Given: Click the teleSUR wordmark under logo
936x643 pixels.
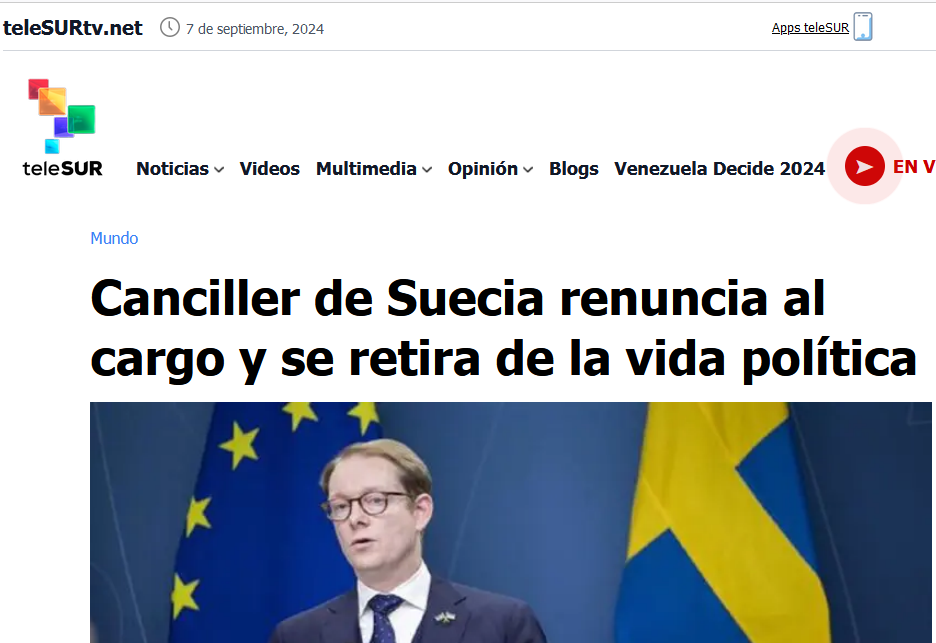Looking at the screenshot, I should pos(63,168).
